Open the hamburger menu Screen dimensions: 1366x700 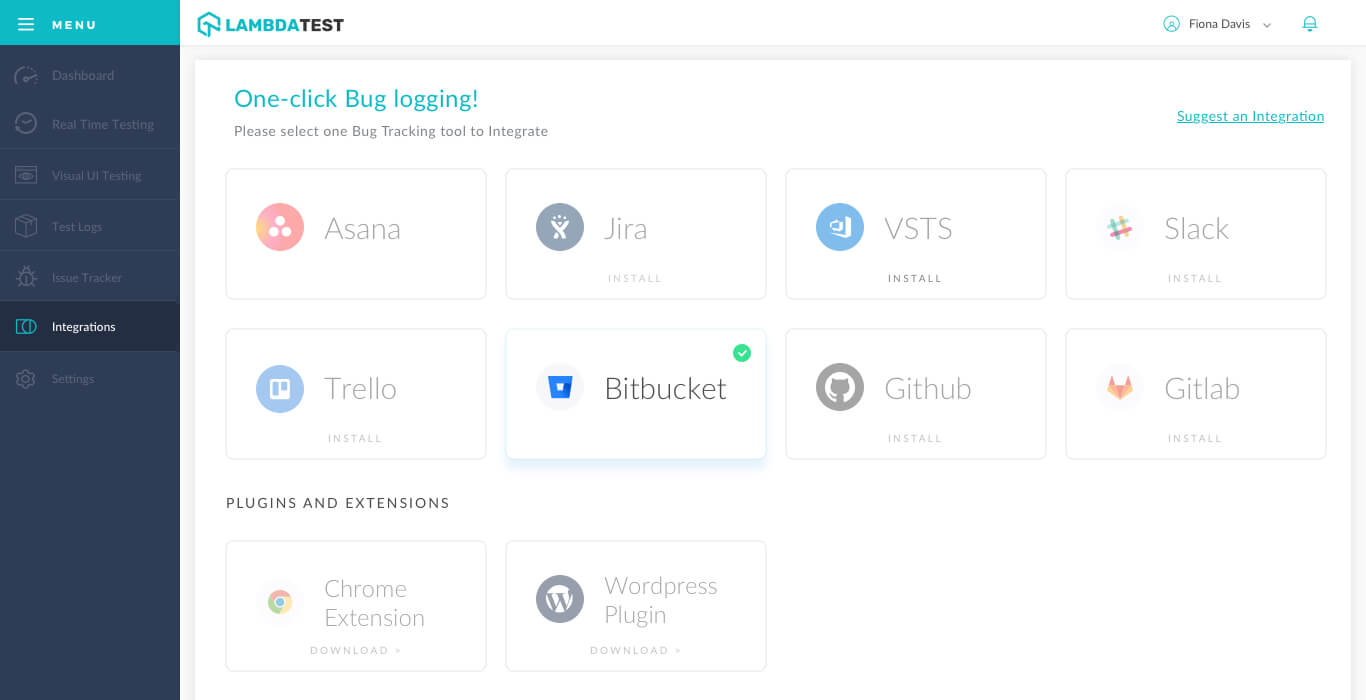(x=26, y=24)
